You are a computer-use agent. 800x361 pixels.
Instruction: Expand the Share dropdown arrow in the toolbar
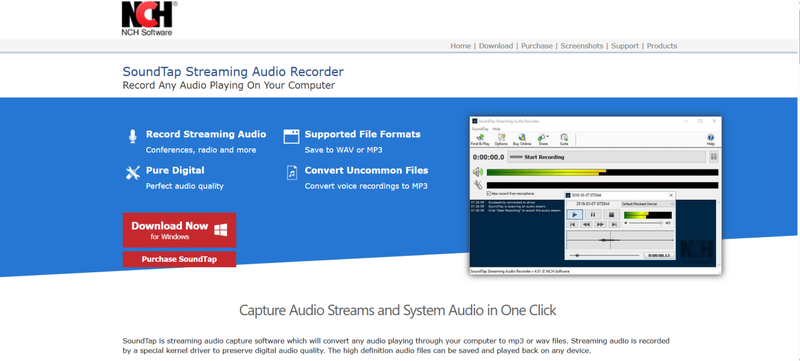(547, 137)
